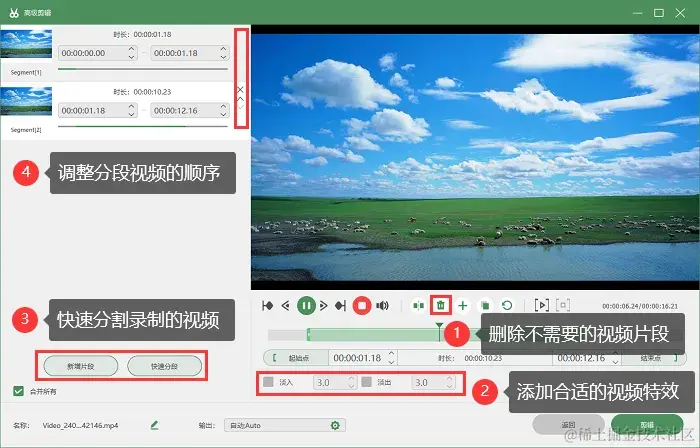Increase the 淡入 duration value
This screenshot has height=448, width=700.
(x=351, y=379)
